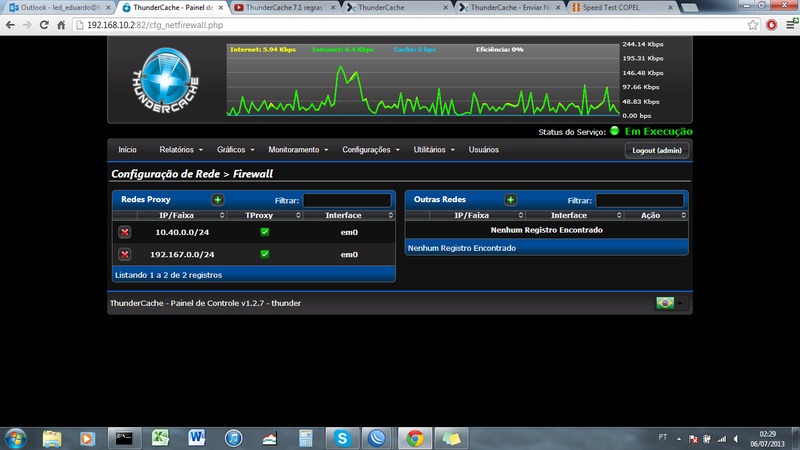
Task: Click the Logout (admin) button
Action: [x=657, y=151]
